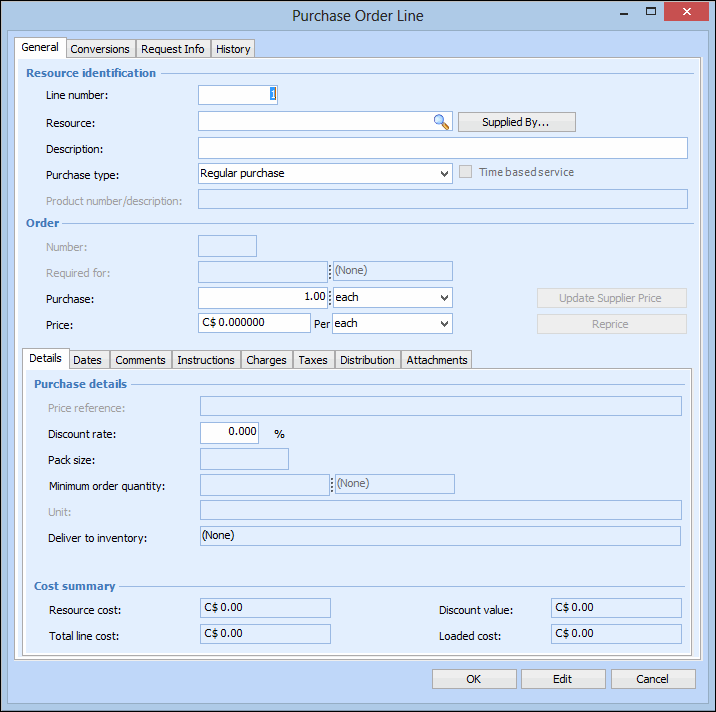This screenshot has height=712, width=716.
Task: Switch to the Conversions tab
Action: pyautogui.click(x=100, y=49)
